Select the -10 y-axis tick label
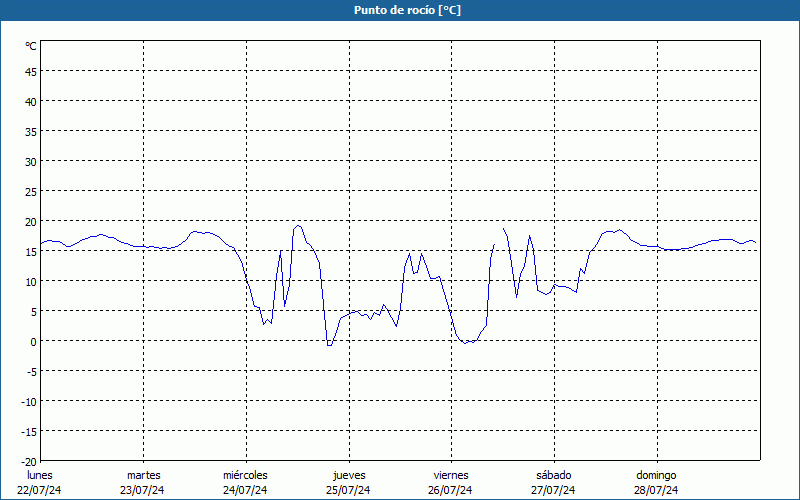 pyautogui.click(x=29, y=401)
